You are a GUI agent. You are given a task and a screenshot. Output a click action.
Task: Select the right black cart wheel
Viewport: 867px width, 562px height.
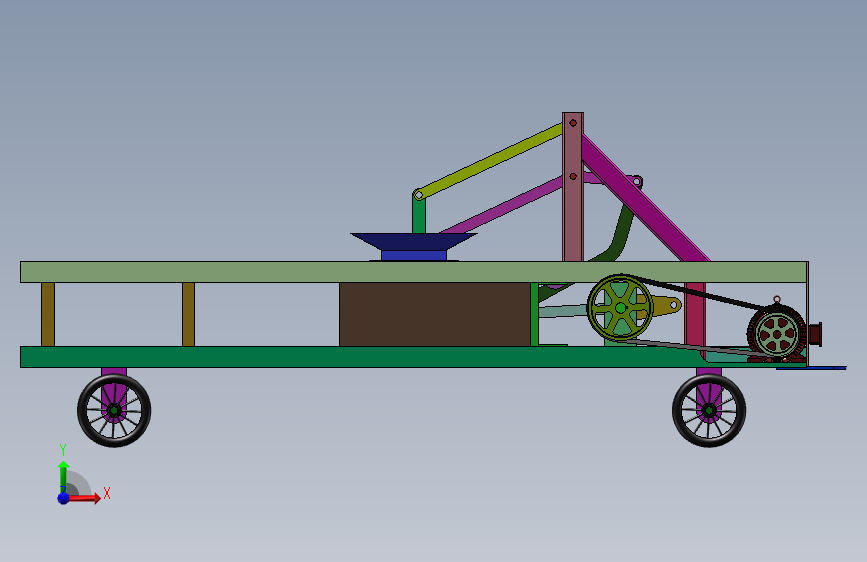pos(709,410)
